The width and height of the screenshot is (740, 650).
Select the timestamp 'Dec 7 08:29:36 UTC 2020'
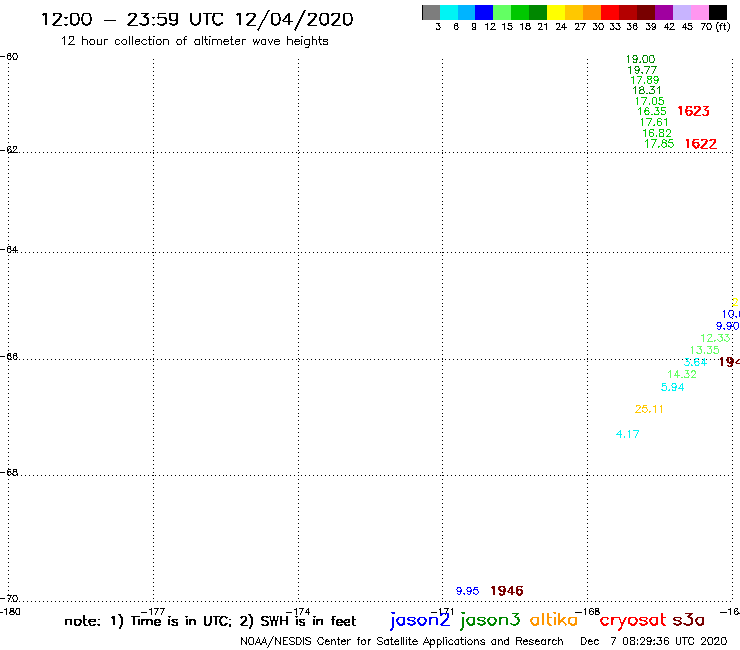(x=654, y=642)
